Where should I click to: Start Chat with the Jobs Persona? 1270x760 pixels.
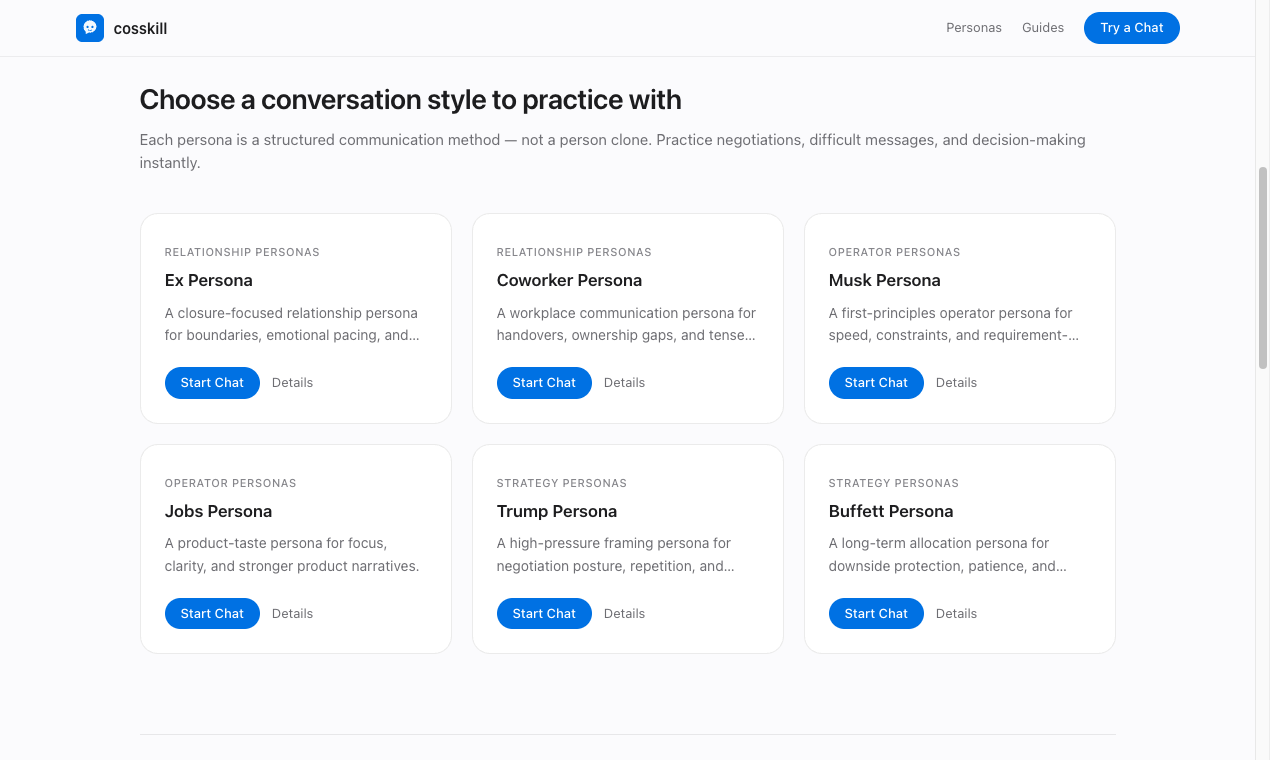tap(212, 614)
